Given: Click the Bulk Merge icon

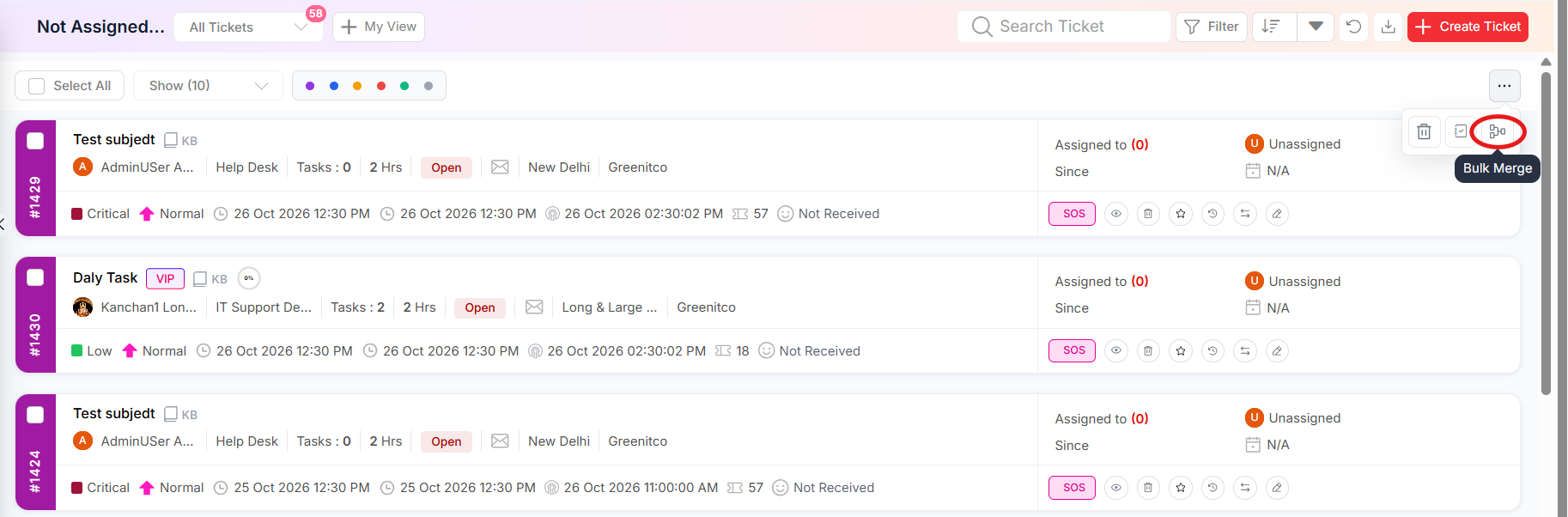Looking at the screenshot, I should (x=1498, y=131).
